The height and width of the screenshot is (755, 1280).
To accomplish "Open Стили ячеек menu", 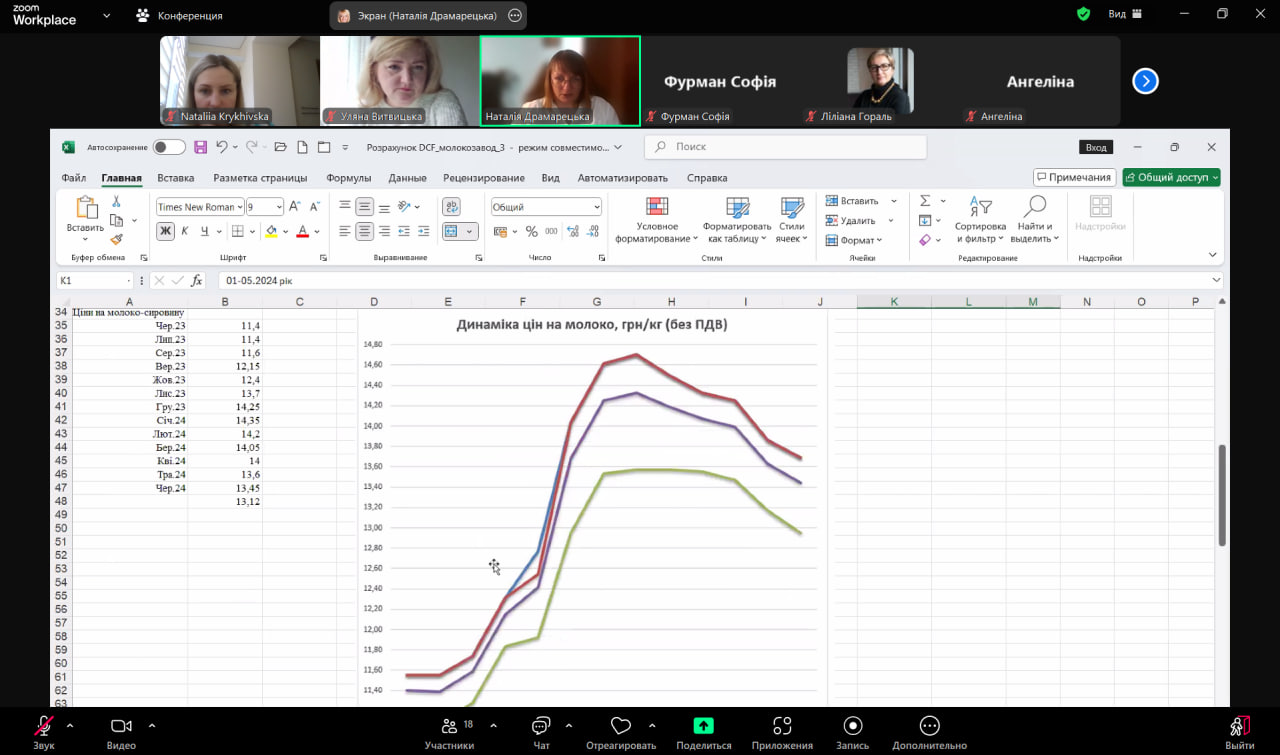I will pyautogui.click(x=792, y=220).
